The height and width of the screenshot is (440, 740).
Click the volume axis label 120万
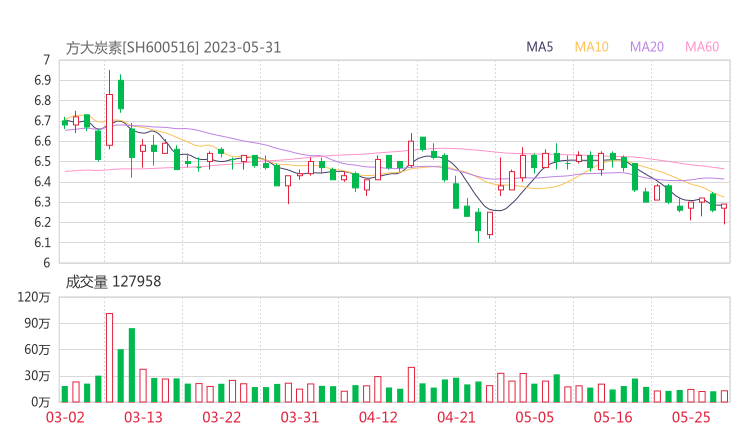(34, 297)
